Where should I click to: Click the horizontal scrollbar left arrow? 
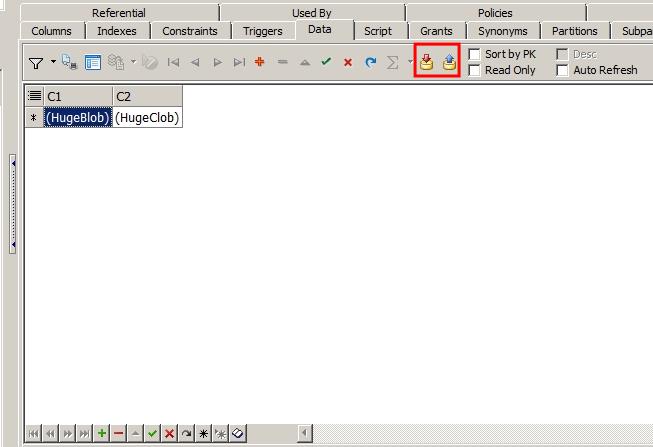point(305,433)
